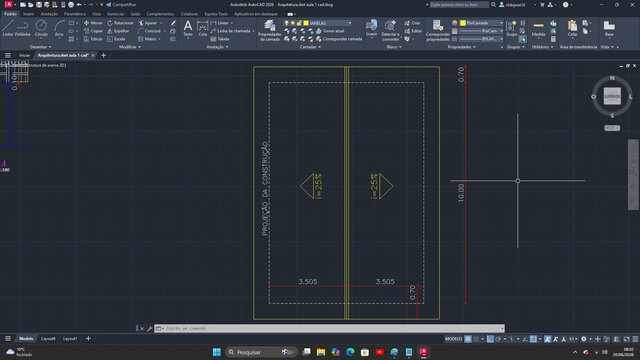Switch to the Layout1 tab
This screenshot has height=360, width=640.
tap(70, 339)
